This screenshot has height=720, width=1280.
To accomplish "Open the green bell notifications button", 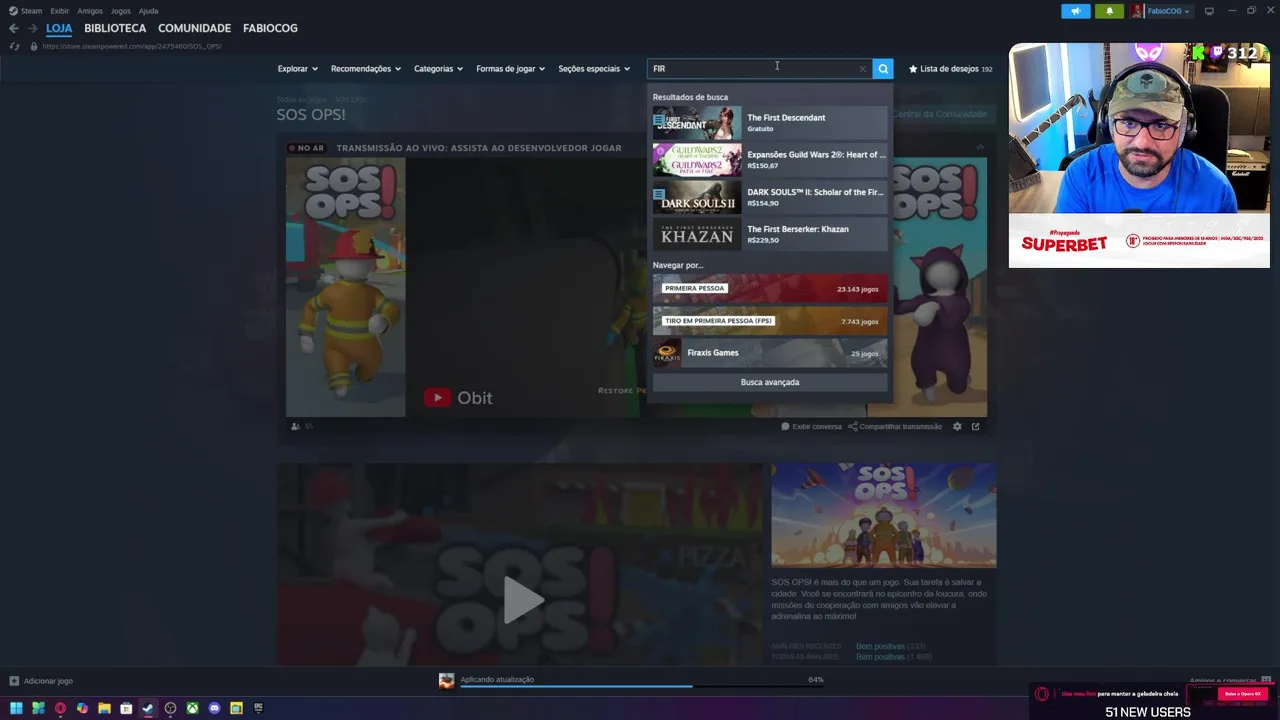I will [x=1109, y=11].
